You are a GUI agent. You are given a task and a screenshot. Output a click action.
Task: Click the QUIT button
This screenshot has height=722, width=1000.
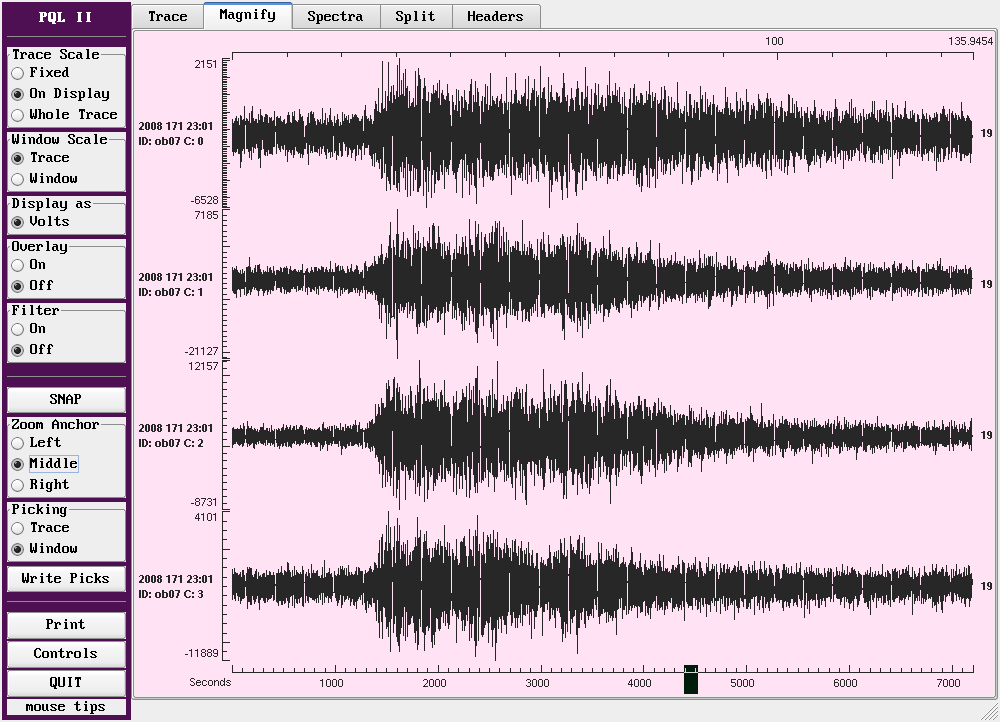pyautogui.click(x=65, y=683)
